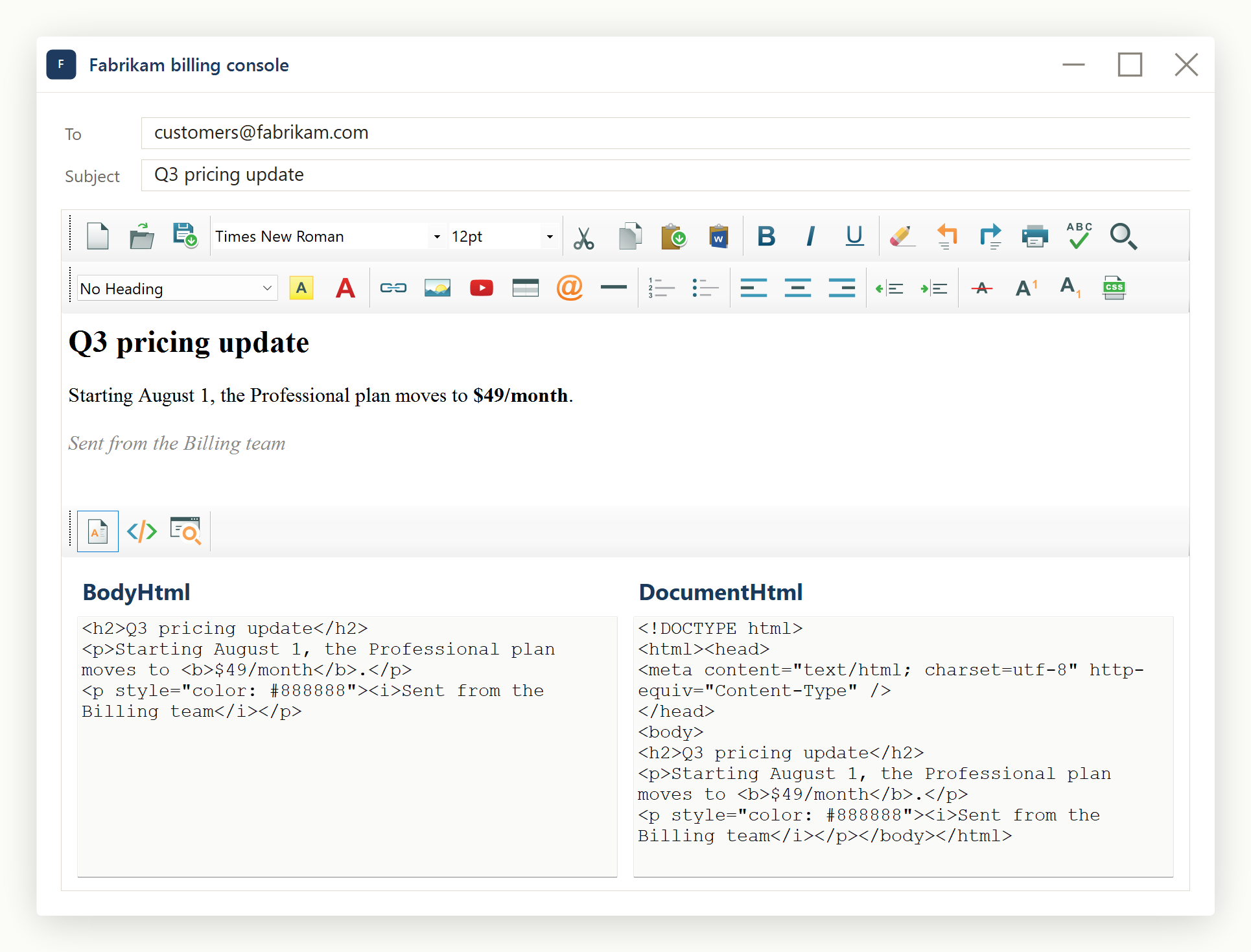This screenshot has height=952, width=1251.
Task: Click the DocumentHtml section title
Action: [721, 592]
